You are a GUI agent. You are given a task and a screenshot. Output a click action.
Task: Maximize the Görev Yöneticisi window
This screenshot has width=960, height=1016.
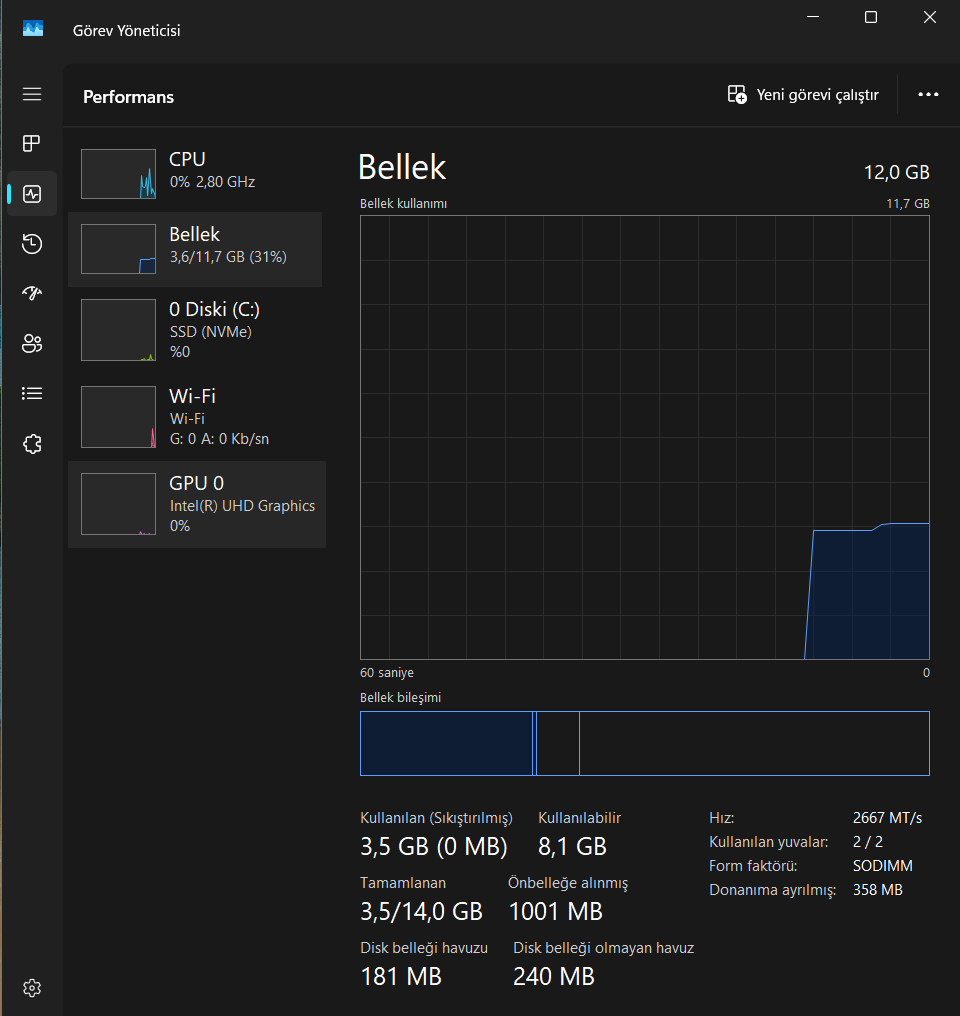[x=871, y=17]
